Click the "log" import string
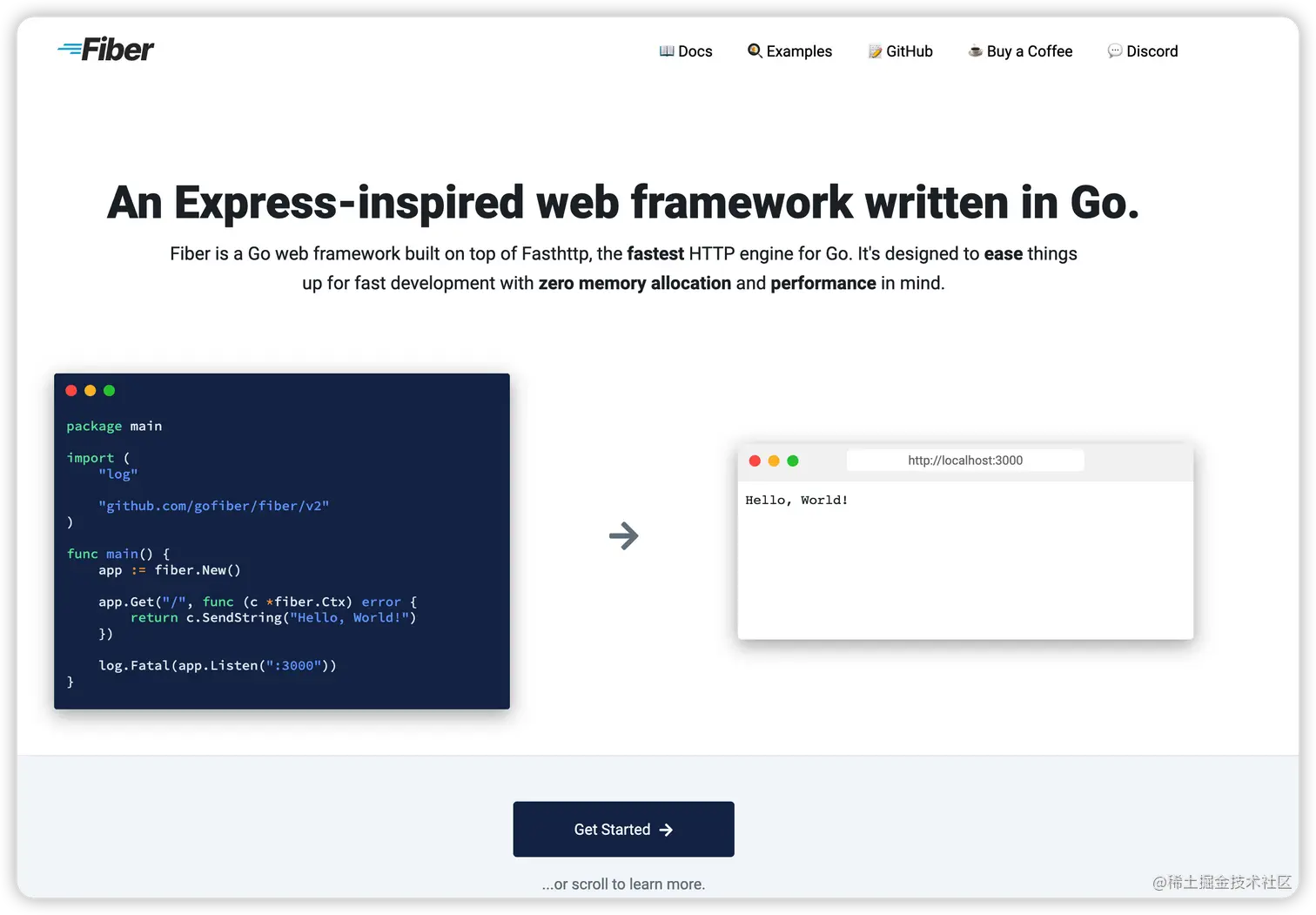The width and height of the screenshot is (1316, 915). click(117, 474)
